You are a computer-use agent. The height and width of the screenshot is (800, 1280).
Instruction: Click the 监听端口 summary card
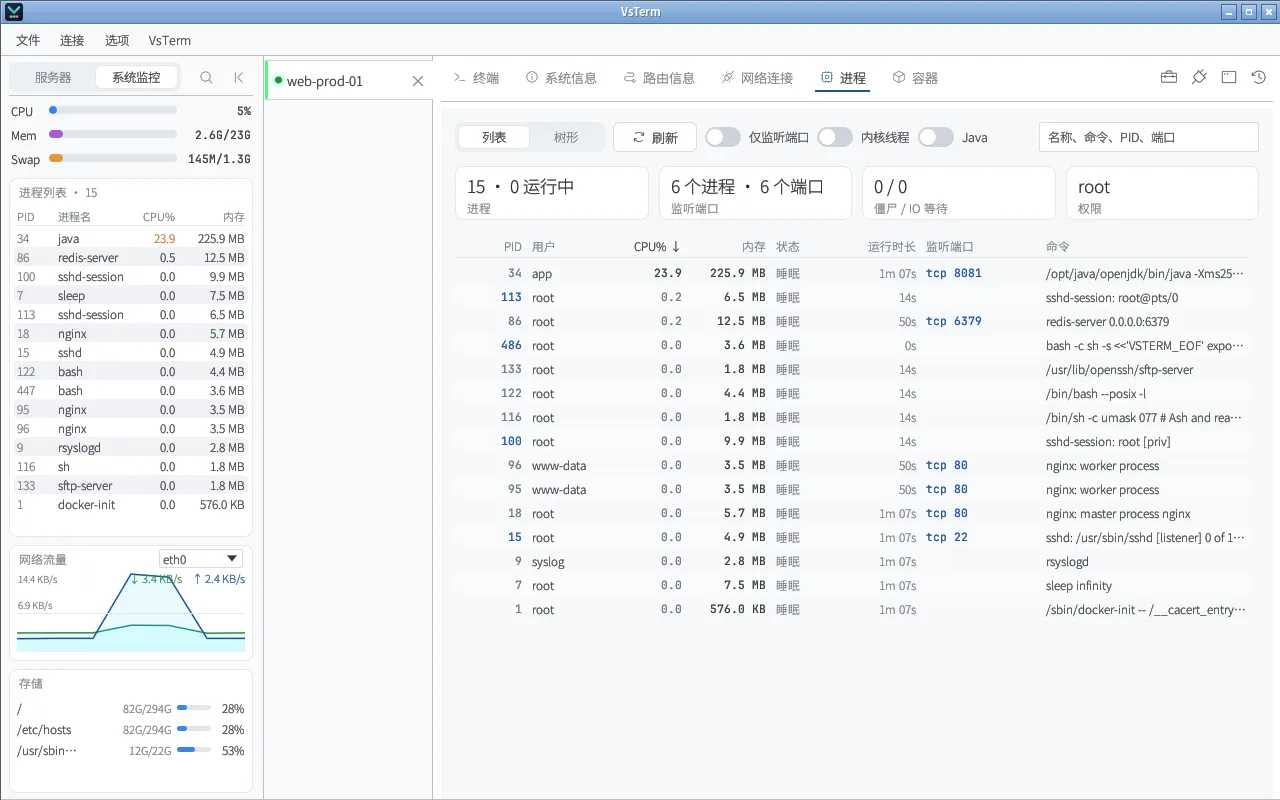755,193
